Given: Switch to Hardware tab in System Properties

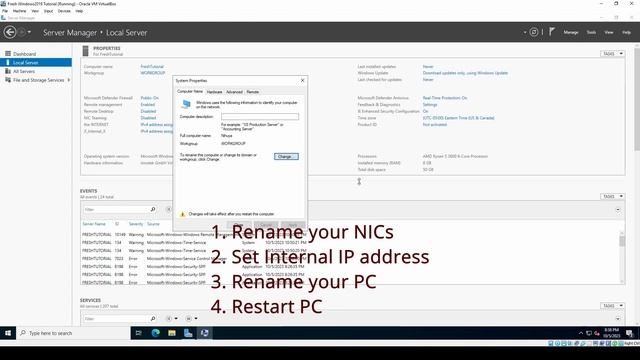Looking at the screenshot, I should click(214, 92).
